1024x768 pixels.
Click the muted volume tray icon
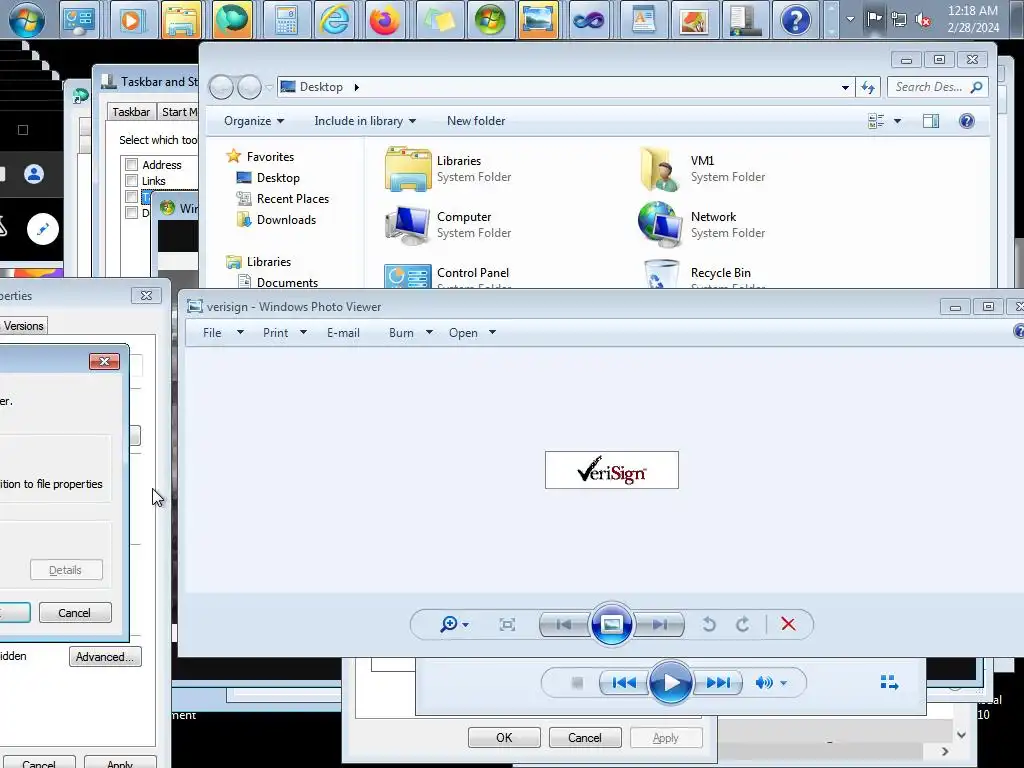tap(923, 20)
